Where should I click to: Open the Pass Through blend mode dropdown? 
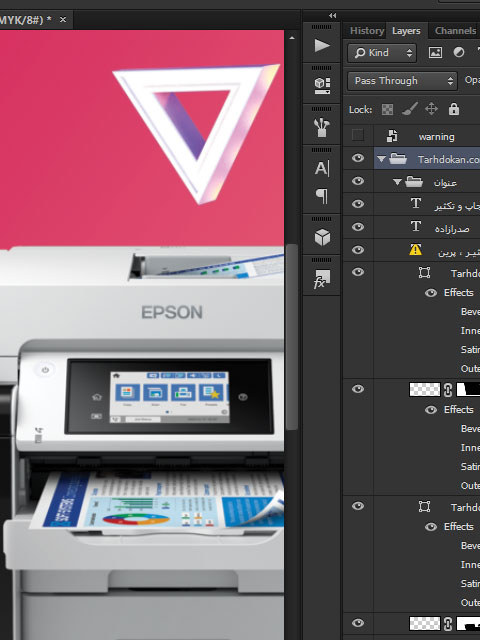pyautogui.click(x=402, y=81)
